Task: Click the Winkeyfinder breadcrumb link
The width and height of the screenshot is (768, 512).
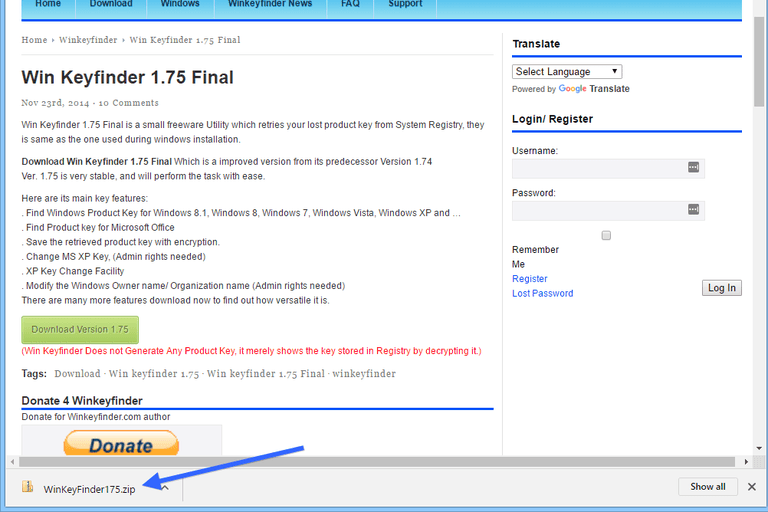Action: pos(88,40)
